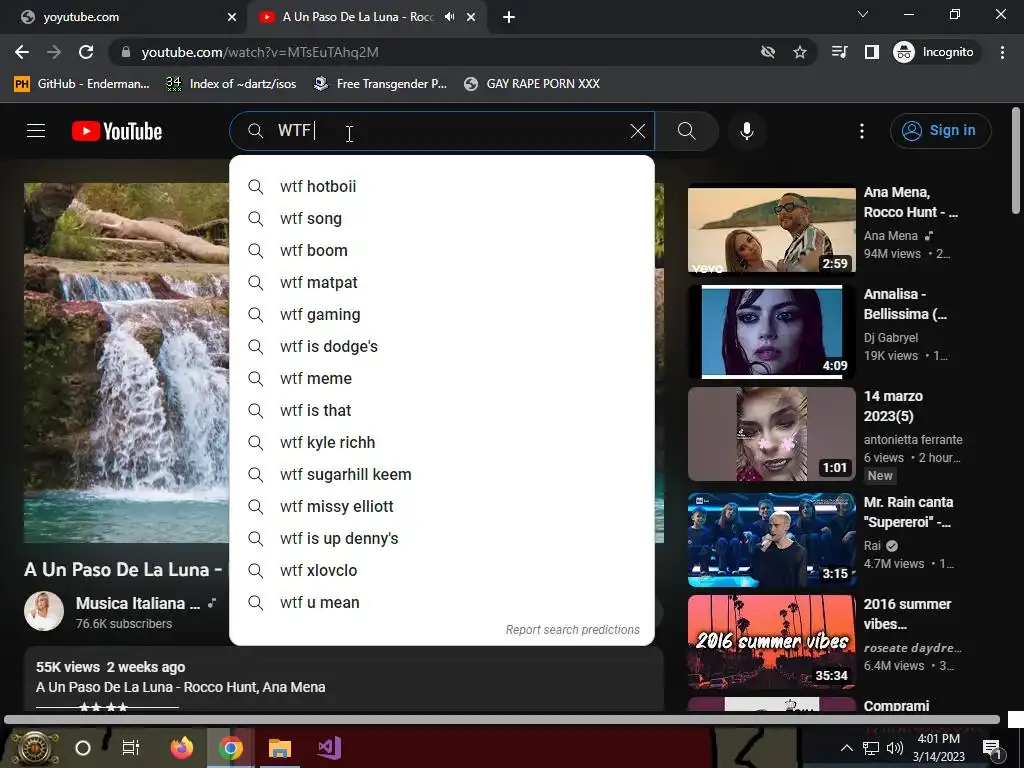Clear the search box text

point(637,131)
